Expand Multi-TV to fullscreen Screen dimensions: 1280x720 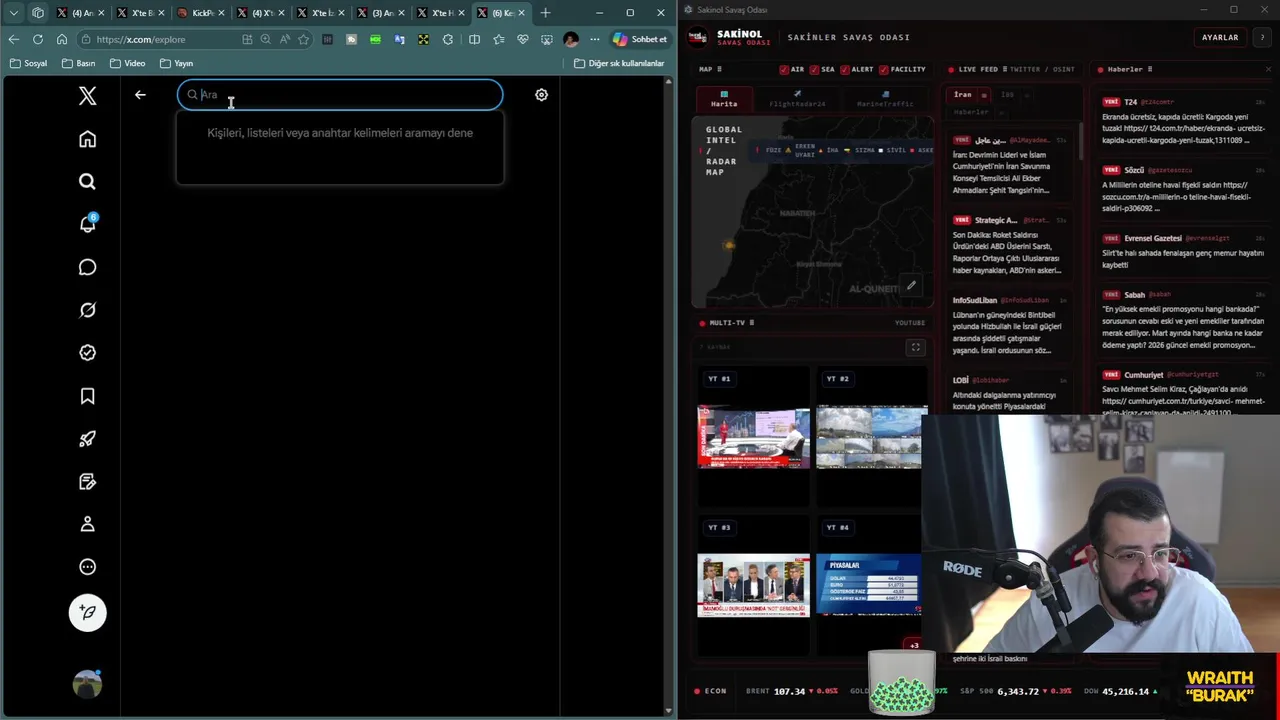point(915,347)
